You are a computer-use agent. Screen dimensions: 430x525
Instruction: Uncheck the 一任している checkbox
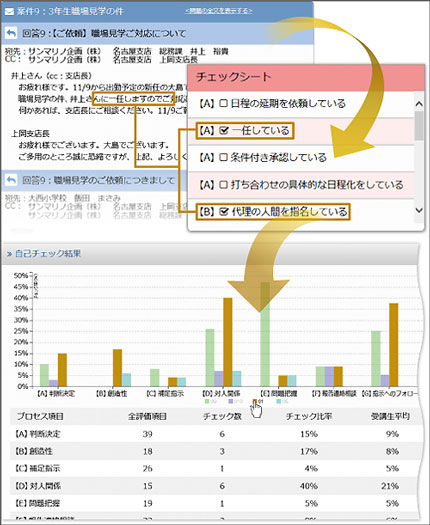pos(224,130)
